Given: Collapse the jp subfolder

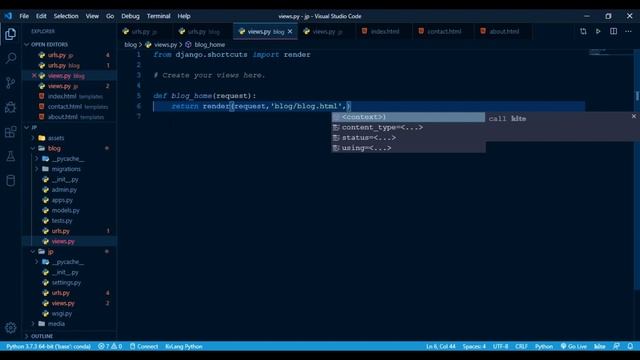Looking at the screenshot, I should point(50,252).
